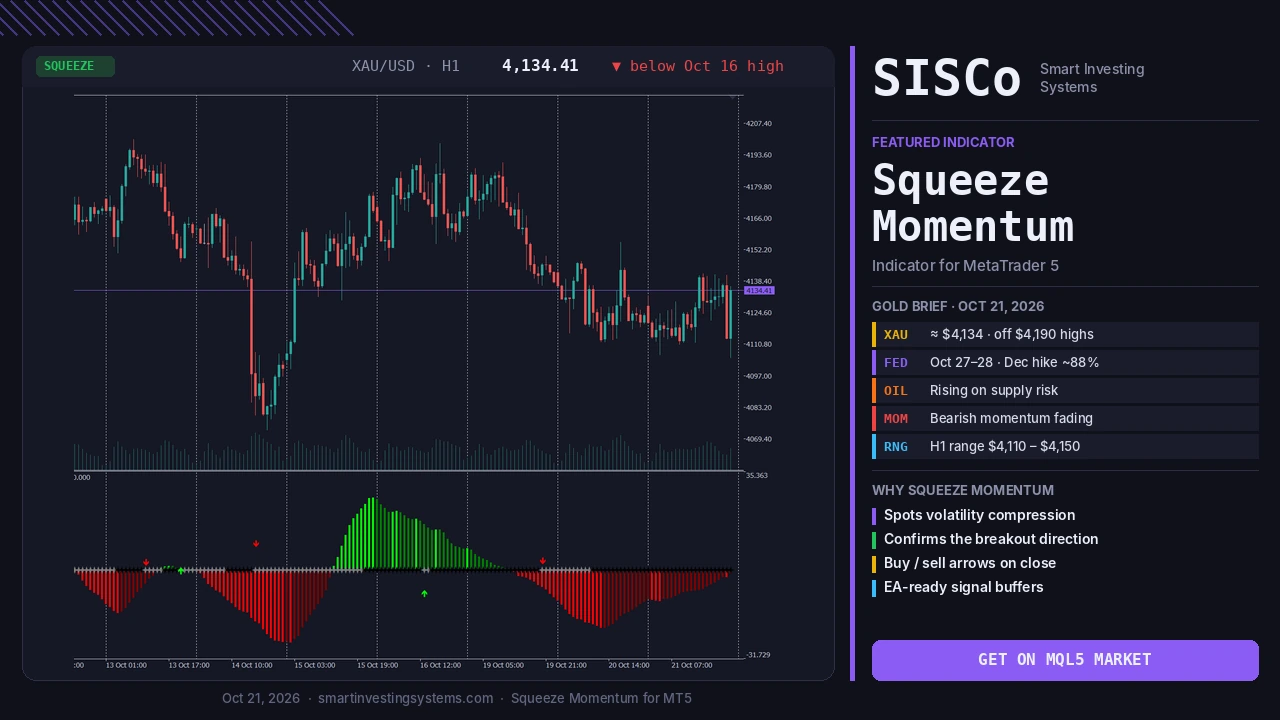Click the 13 Oct 01:00 time label
Viewport: 1280px width, 720px height.
pos(127,665)
